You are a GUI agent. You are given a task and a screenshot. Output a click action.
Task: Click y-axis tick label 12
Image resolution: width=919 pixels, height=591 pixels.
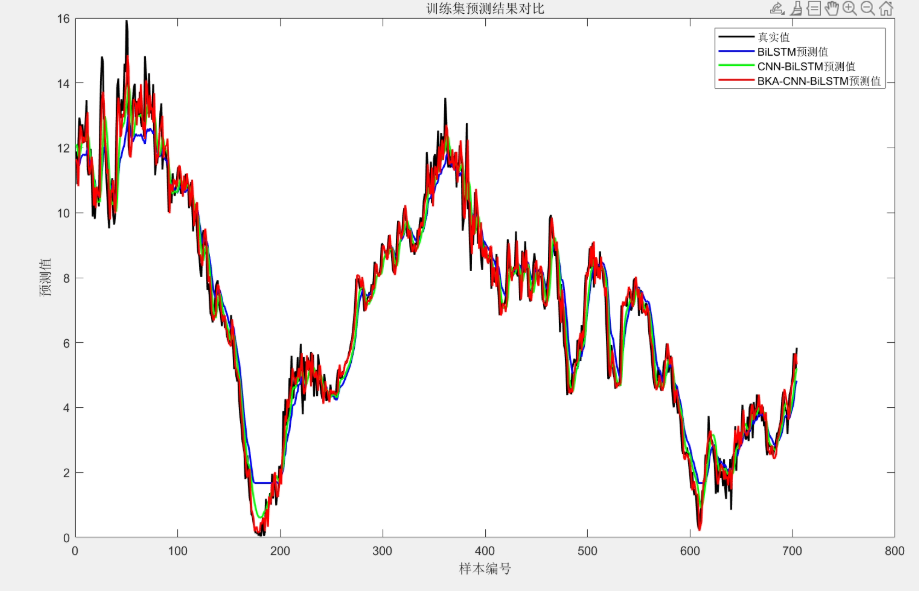pos(63,148)
